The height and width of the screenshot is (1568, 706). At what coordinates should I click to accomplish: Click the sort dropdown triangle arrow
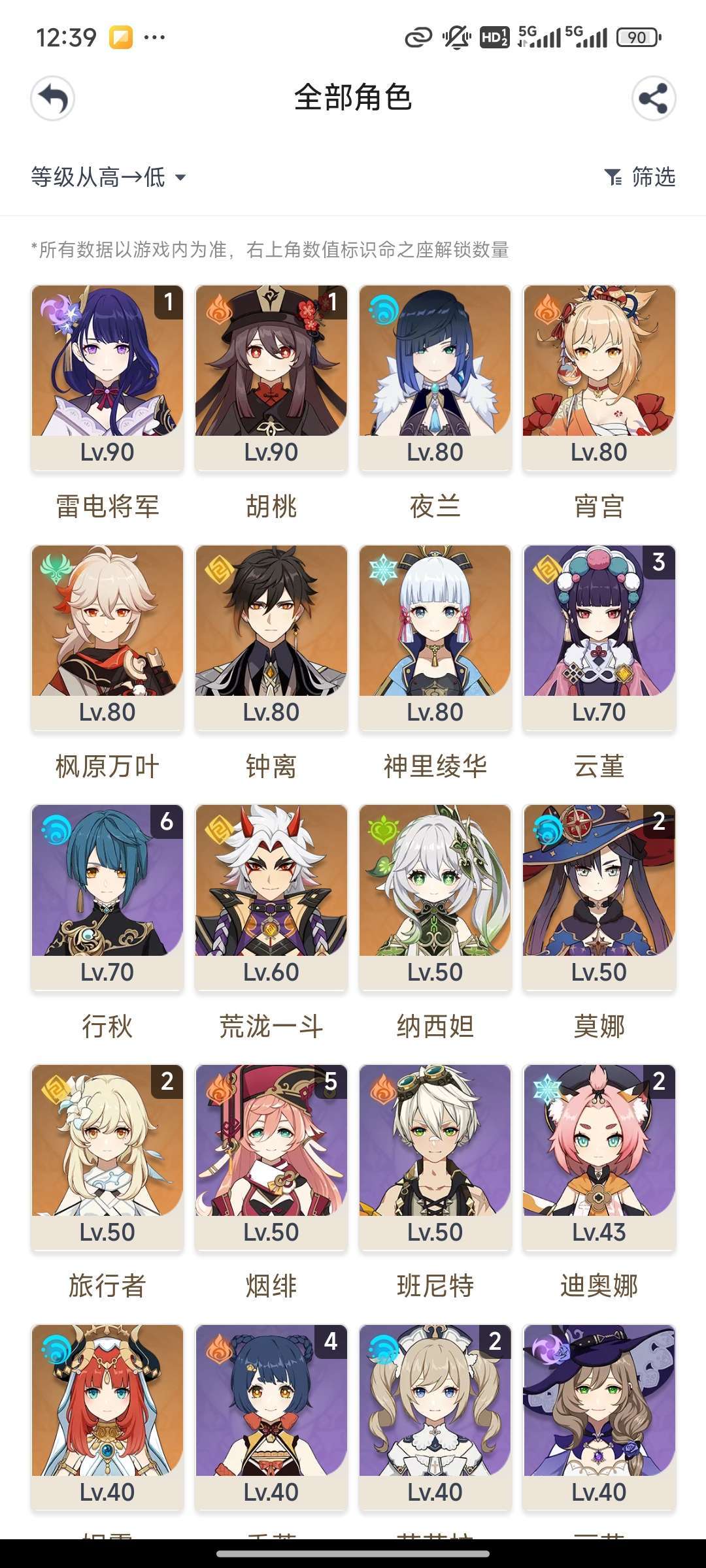coord(180,178)
